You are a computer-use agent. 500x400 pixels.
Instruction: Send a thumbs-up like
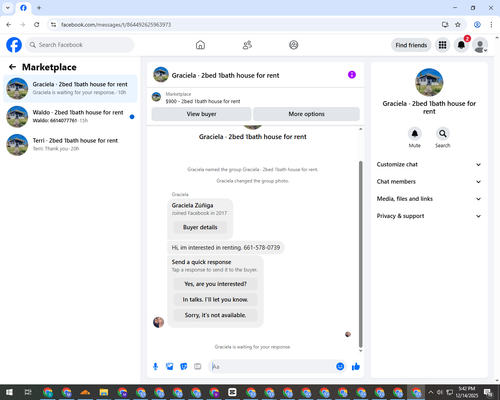coord(356,367)
